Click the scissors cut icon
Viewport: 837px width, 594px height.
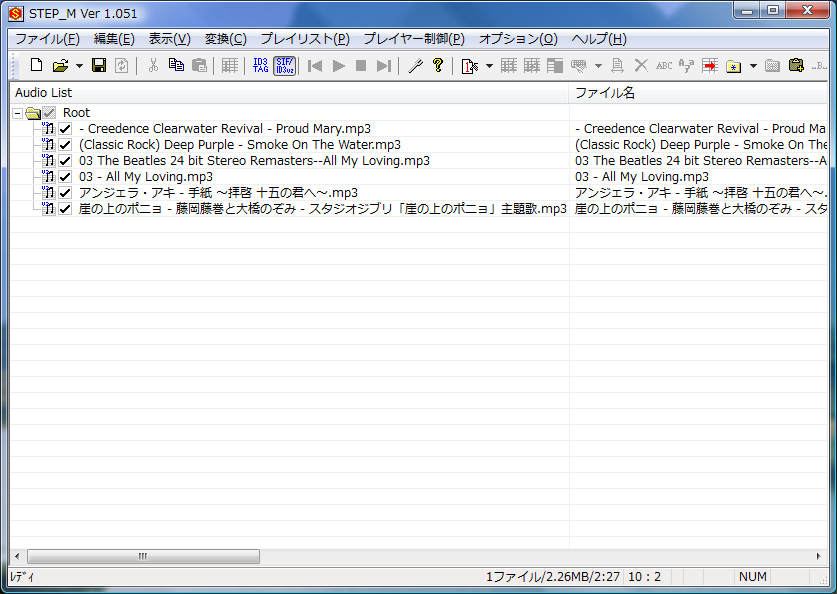[153, 66]
